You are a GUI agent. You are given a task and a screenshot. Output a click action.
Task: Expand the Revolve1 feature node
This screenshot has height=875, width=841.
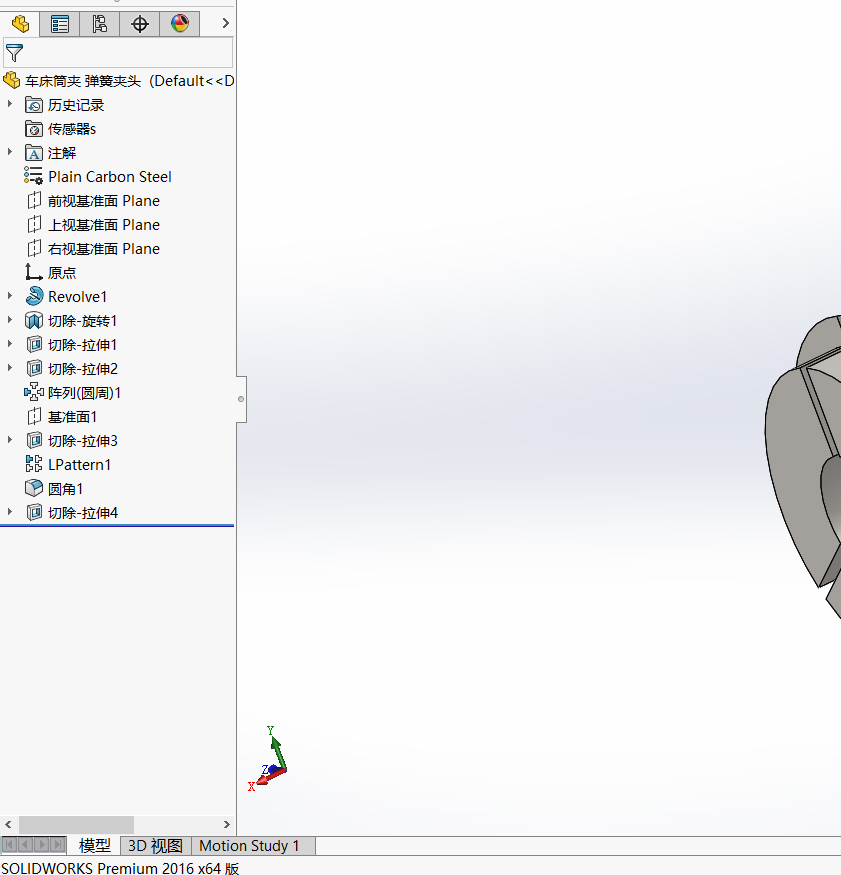[9, 296]
